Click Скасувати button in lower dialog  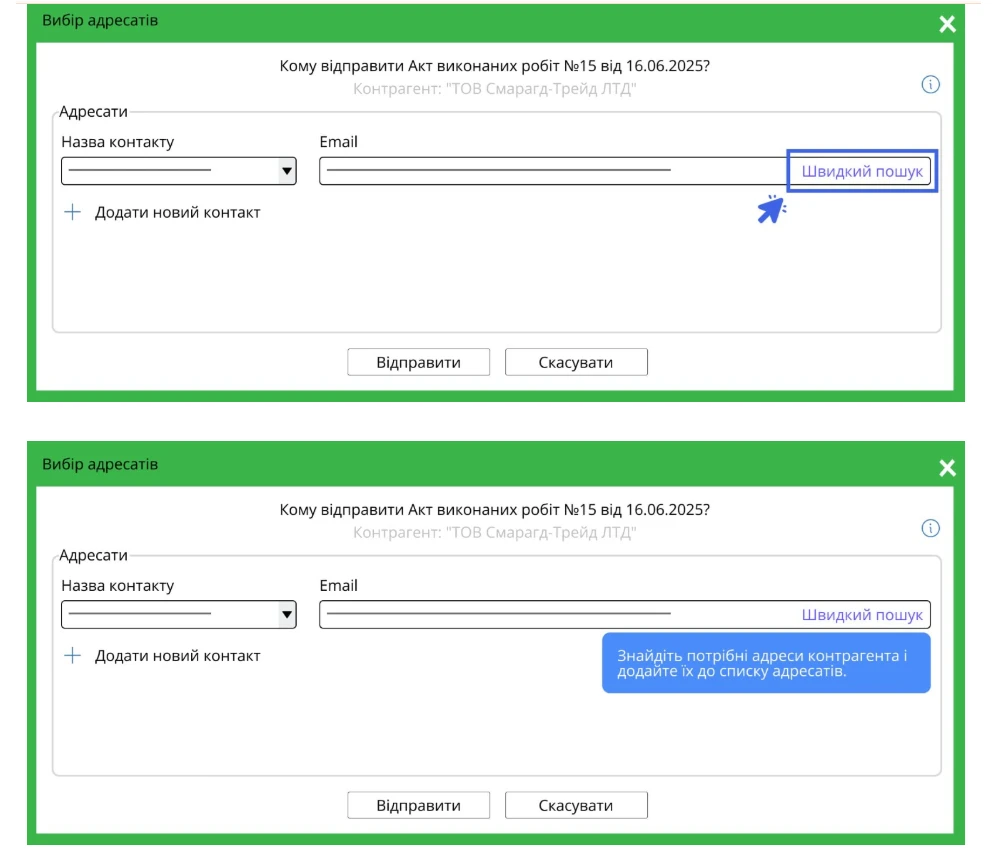[576, 805]
